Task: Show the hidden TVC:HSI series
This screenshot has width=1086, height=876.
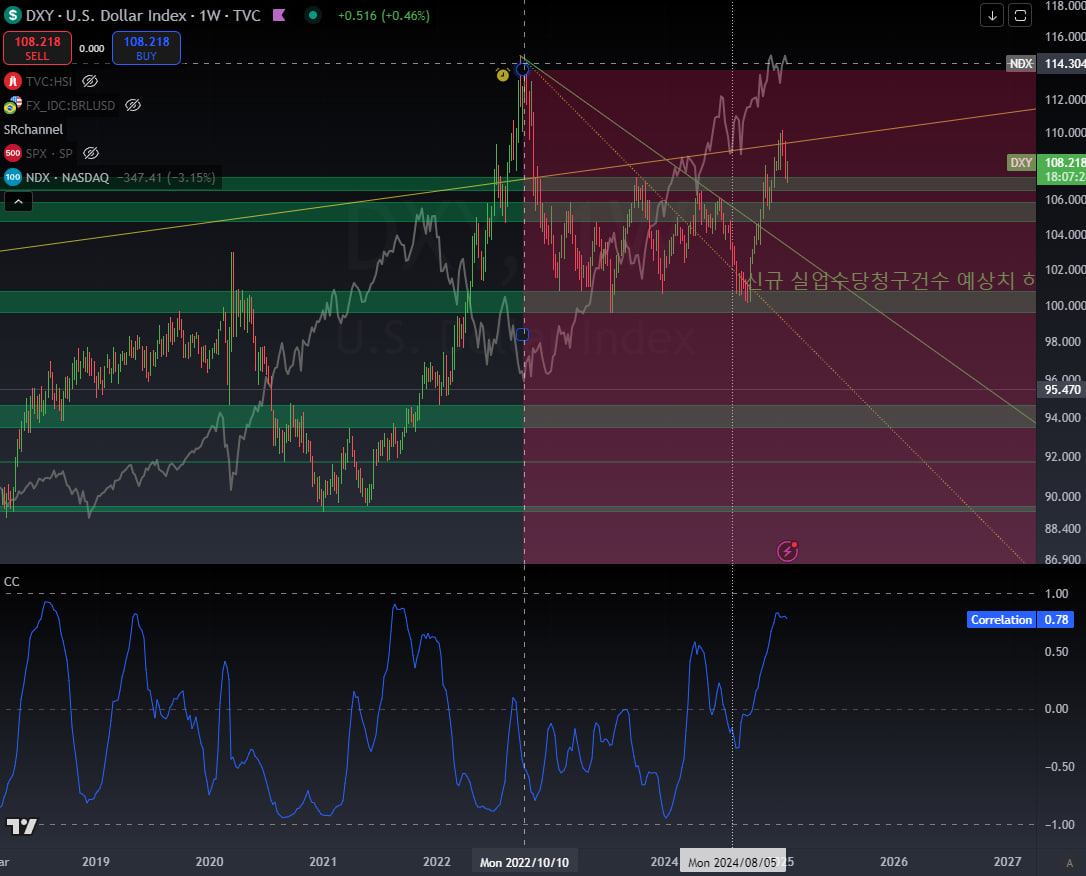Action: 90,80
